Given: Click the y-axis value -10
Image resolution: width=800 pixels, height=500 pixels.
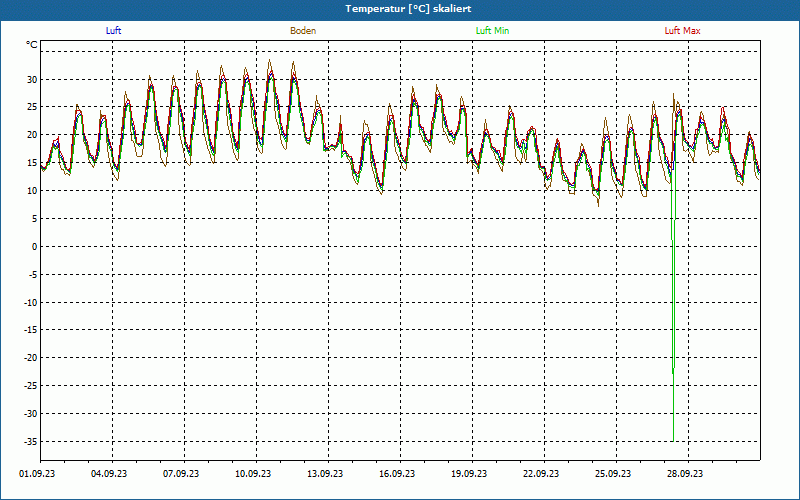Looking at the screenshot, I should [x=31, y=302].
